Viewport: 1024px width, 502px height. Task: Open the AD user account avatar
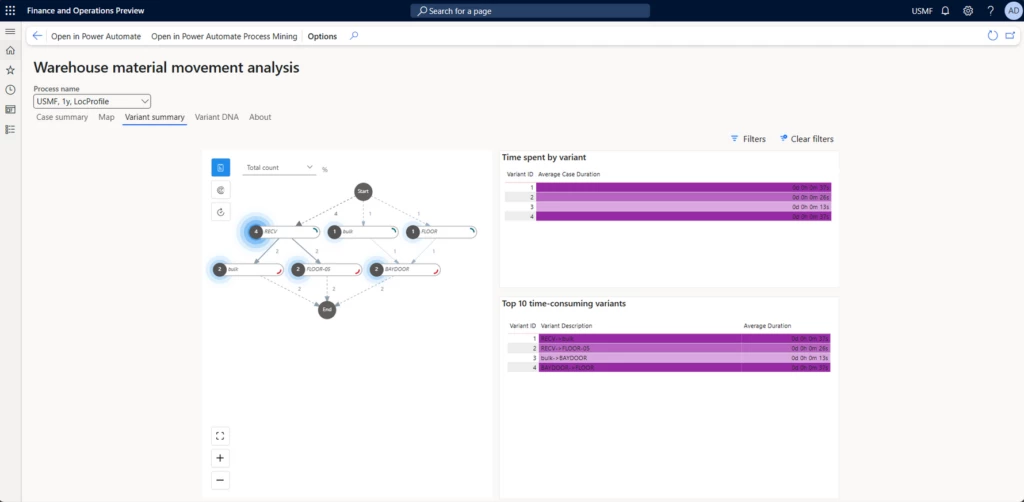[1012, 10]
